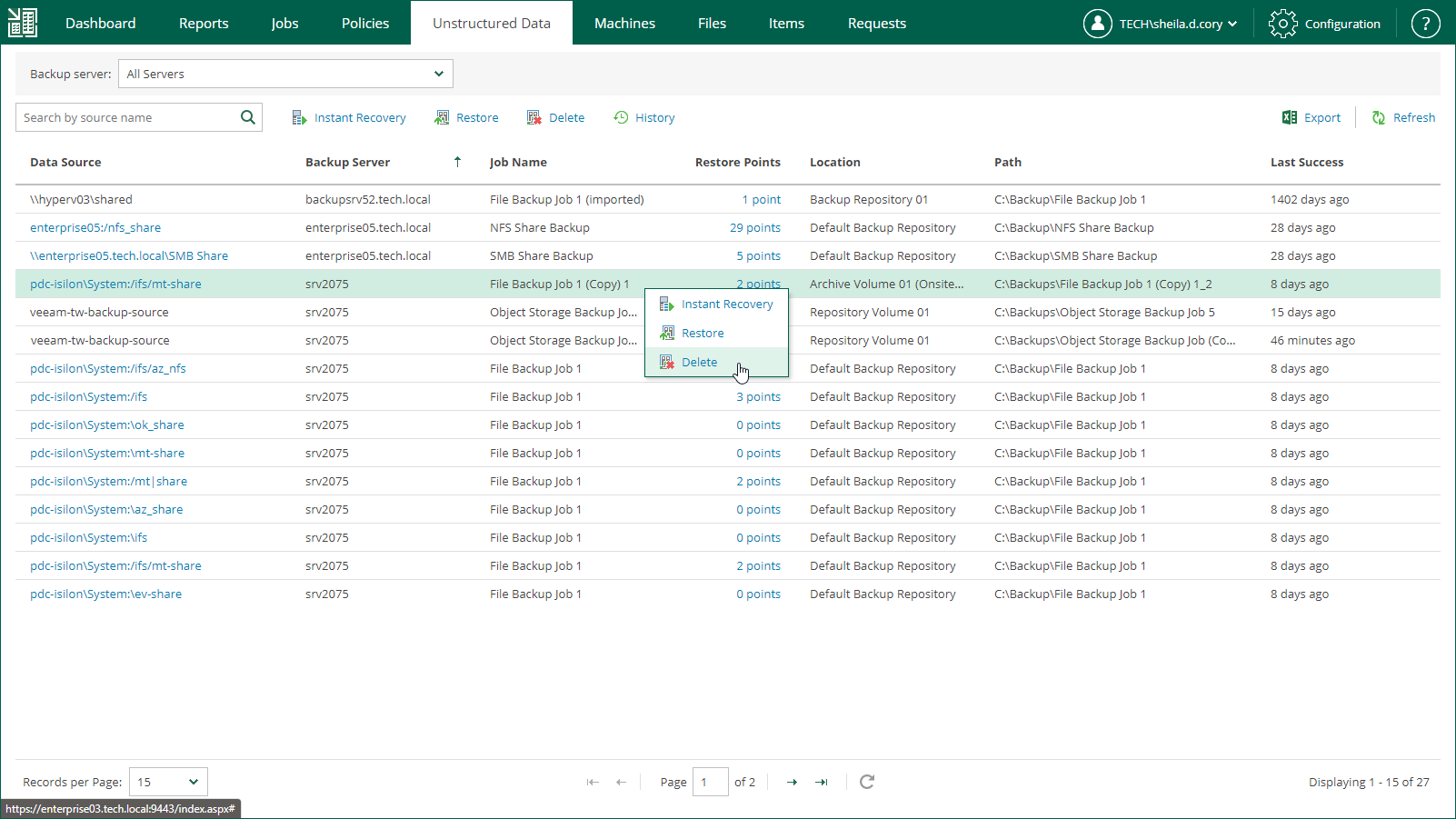Click the search magnifier icon
Viewport: 1456px width, 819px height.
[247, 117]
